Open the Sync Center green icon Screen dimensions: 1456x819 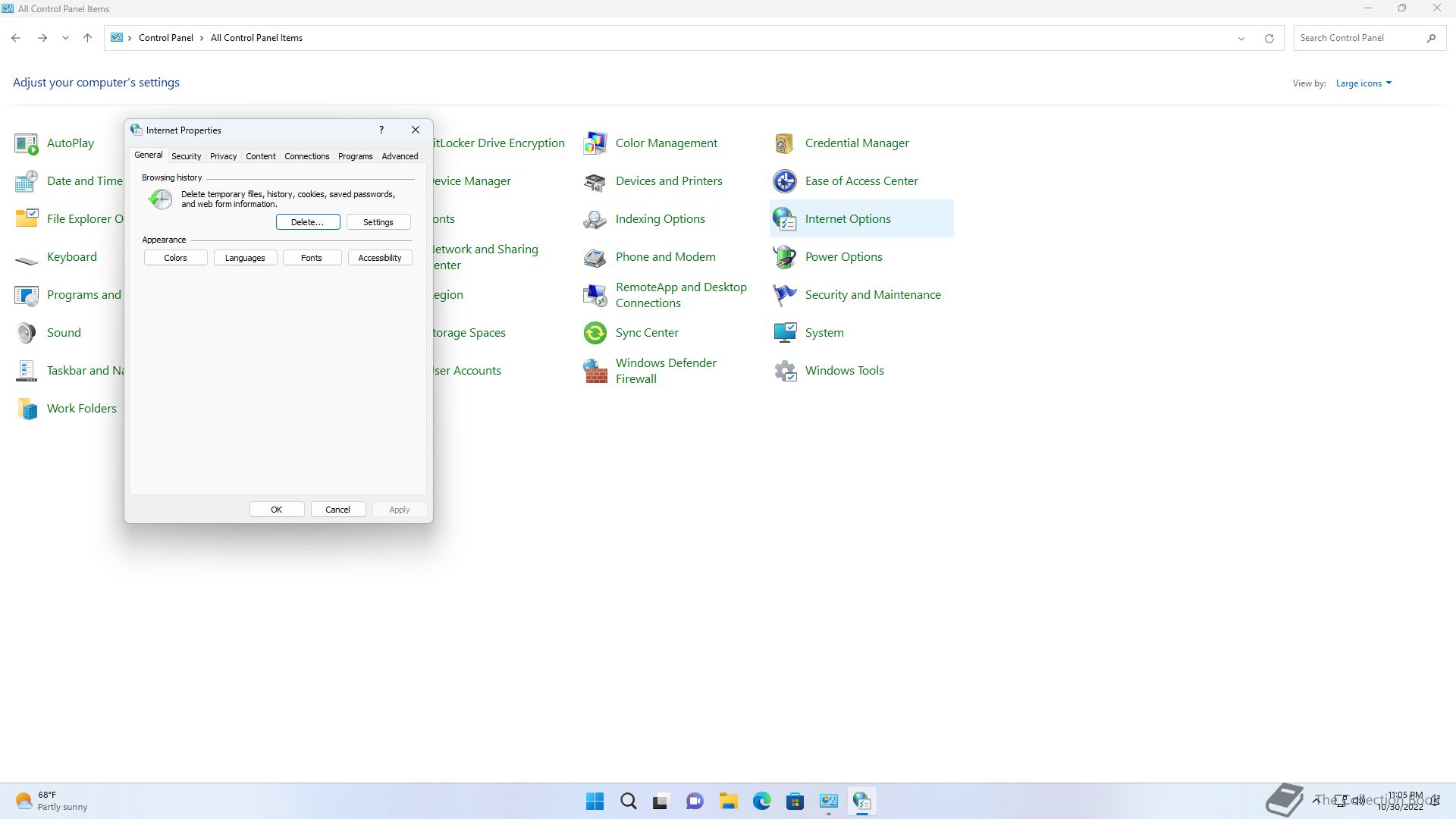click(595, 333)
